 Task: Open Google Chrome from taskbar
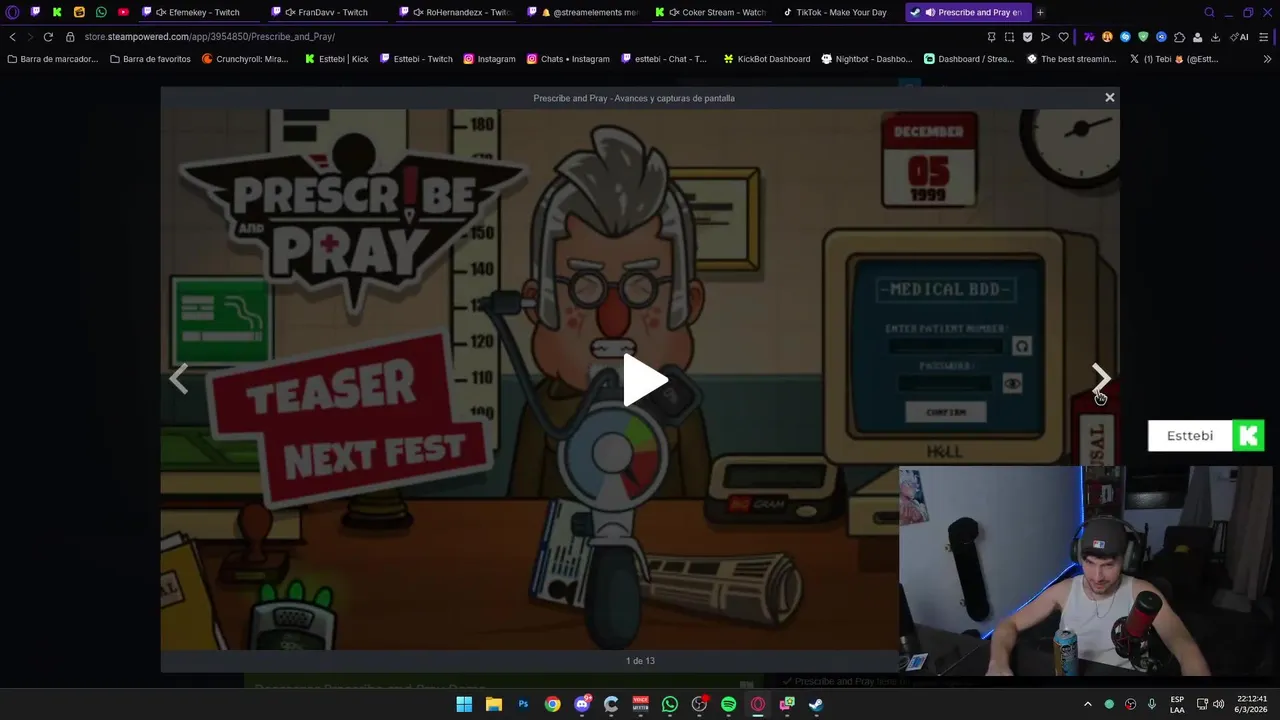[552, 704]
